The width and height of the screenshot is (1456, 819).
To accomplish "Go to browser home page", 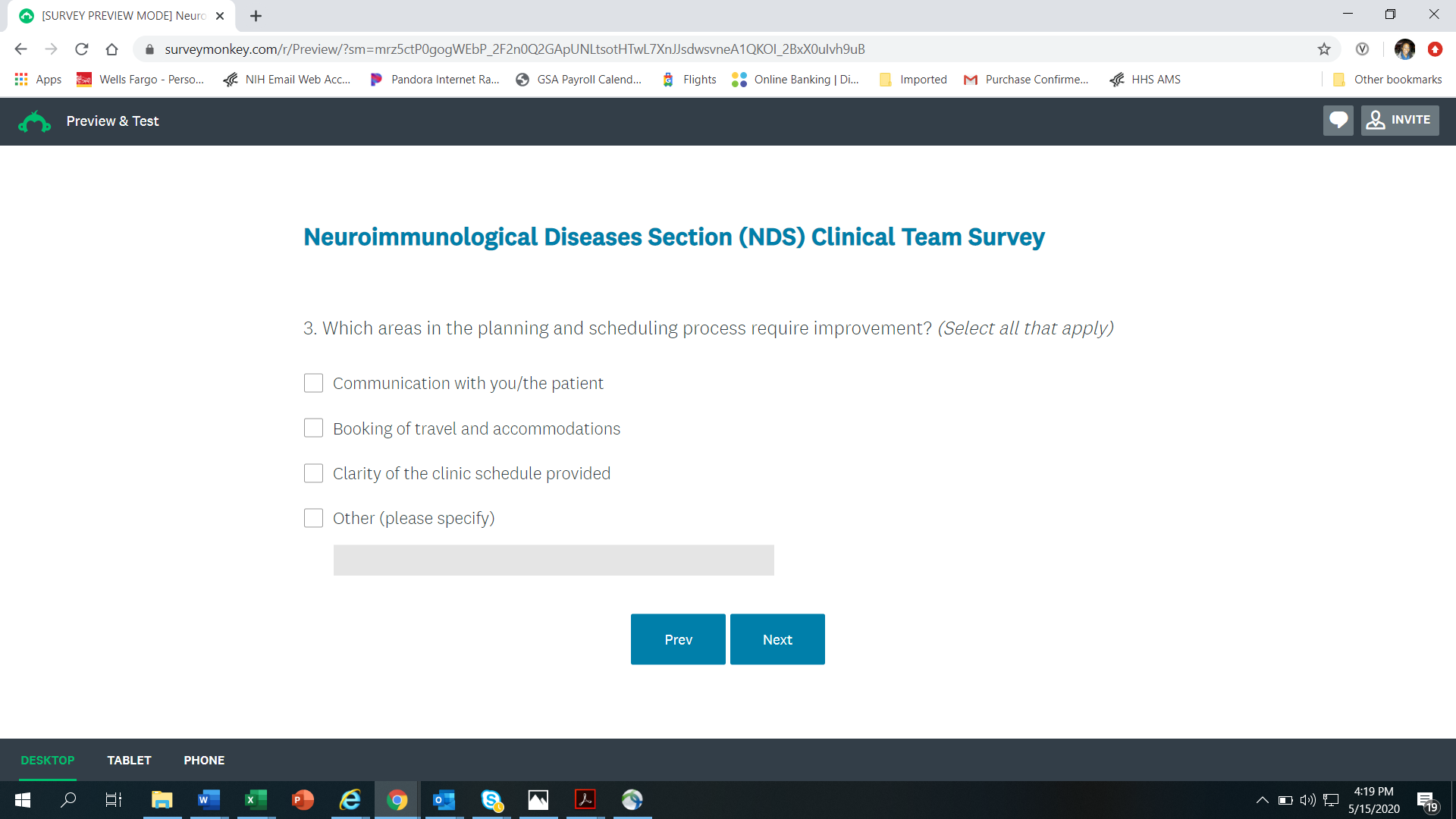I will coord(112,49).
